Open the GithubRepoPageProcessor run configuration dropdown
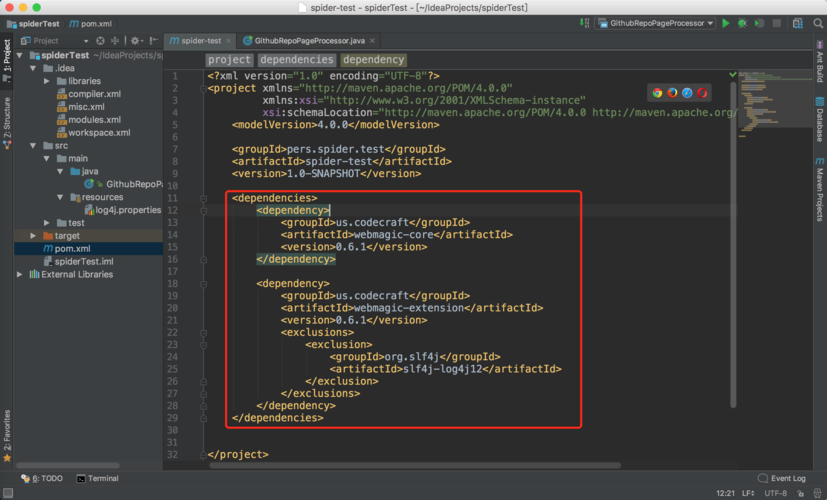The image size is (827, 500). [x=656, y=23]
